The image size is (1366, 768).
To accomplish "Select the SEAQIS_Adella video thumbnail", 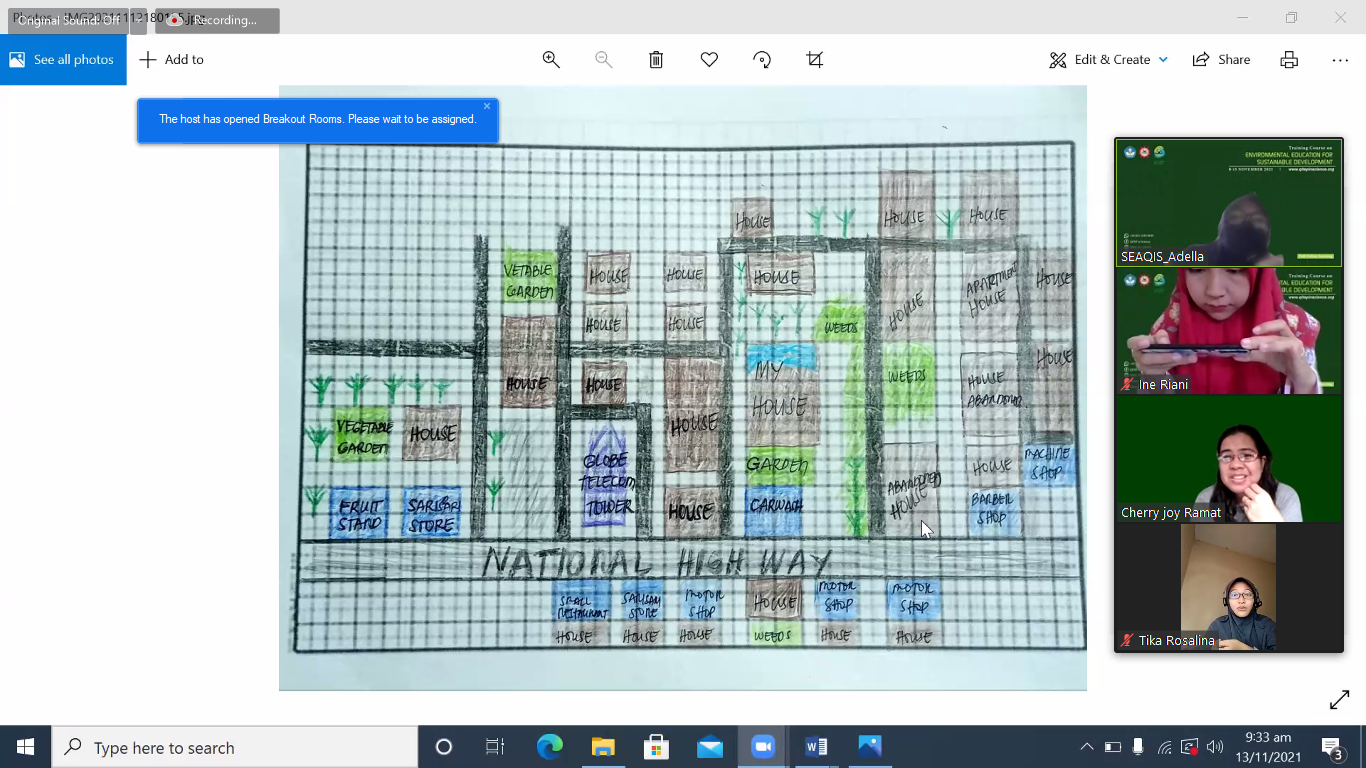I will pos(1229,202).
